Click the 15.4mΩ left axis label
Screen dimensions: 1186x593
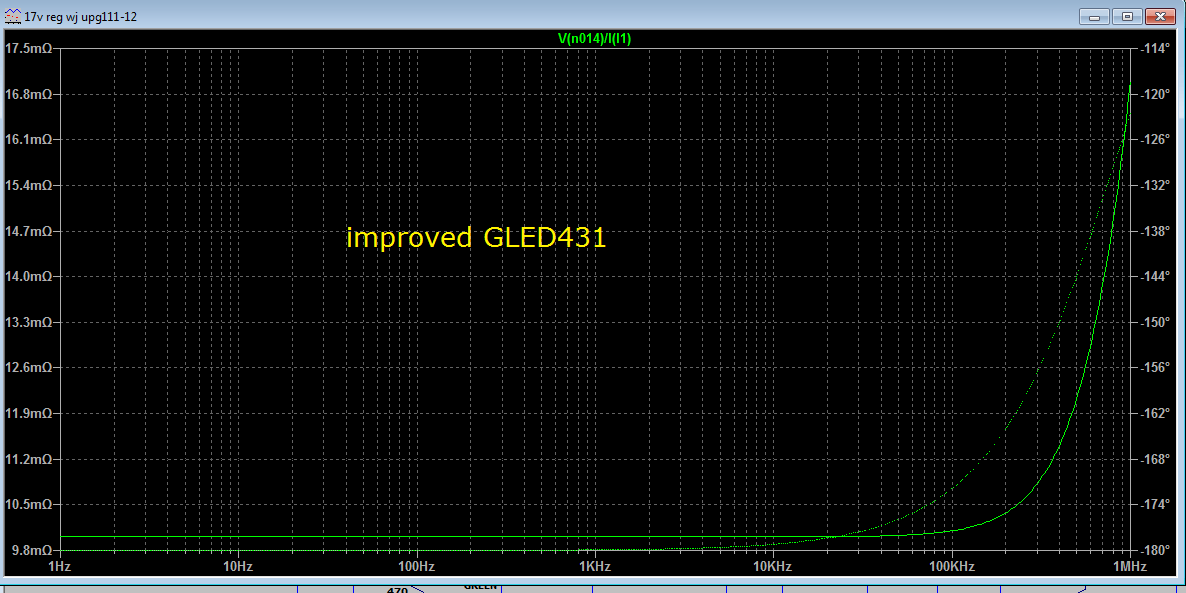pos(28,185)
